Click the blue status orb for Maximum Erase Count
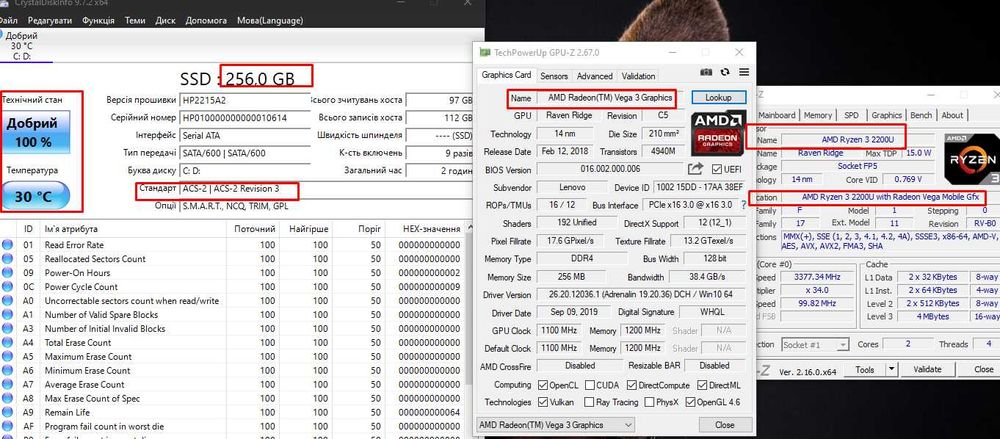 tap(7, 357)
